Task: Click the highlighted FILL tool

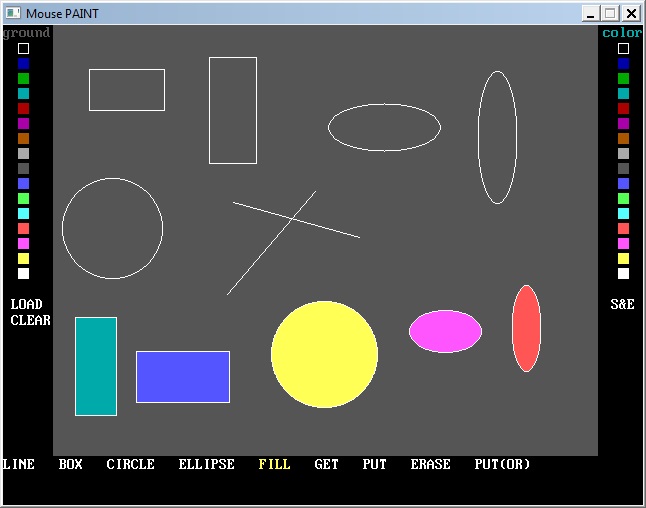Action: (274, 465)
